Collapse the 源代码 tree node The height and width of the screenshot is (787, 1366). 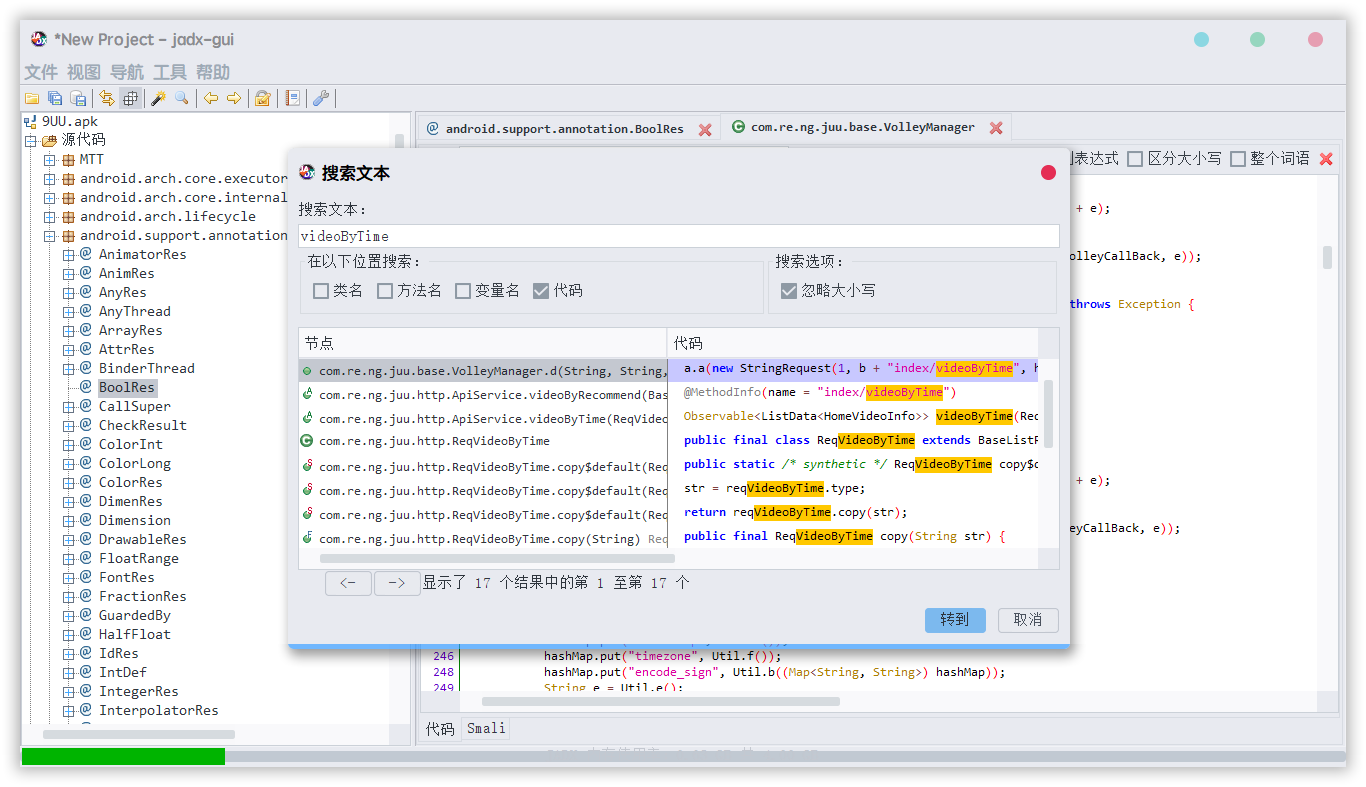pos(31,141)
